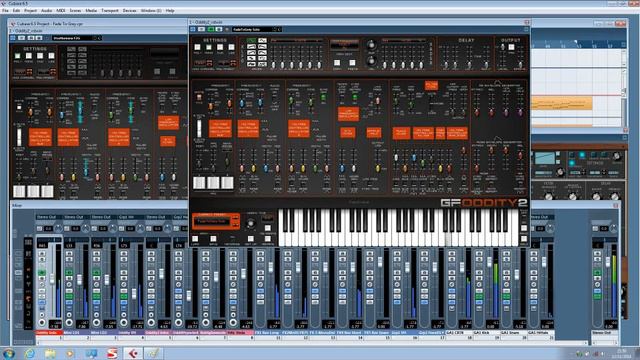Click the left white button under the center display

click(x=337, y=63)
